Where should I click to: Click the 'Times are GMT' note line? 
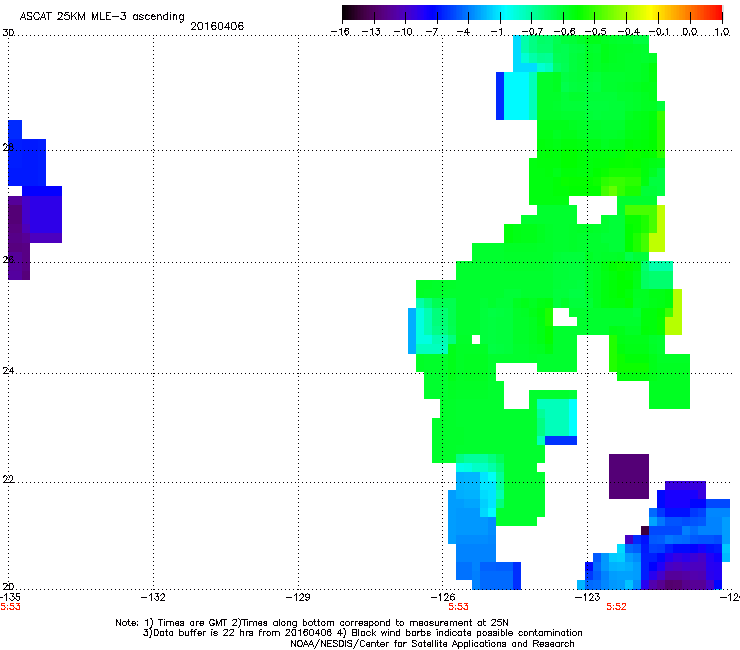click(312, 623)
